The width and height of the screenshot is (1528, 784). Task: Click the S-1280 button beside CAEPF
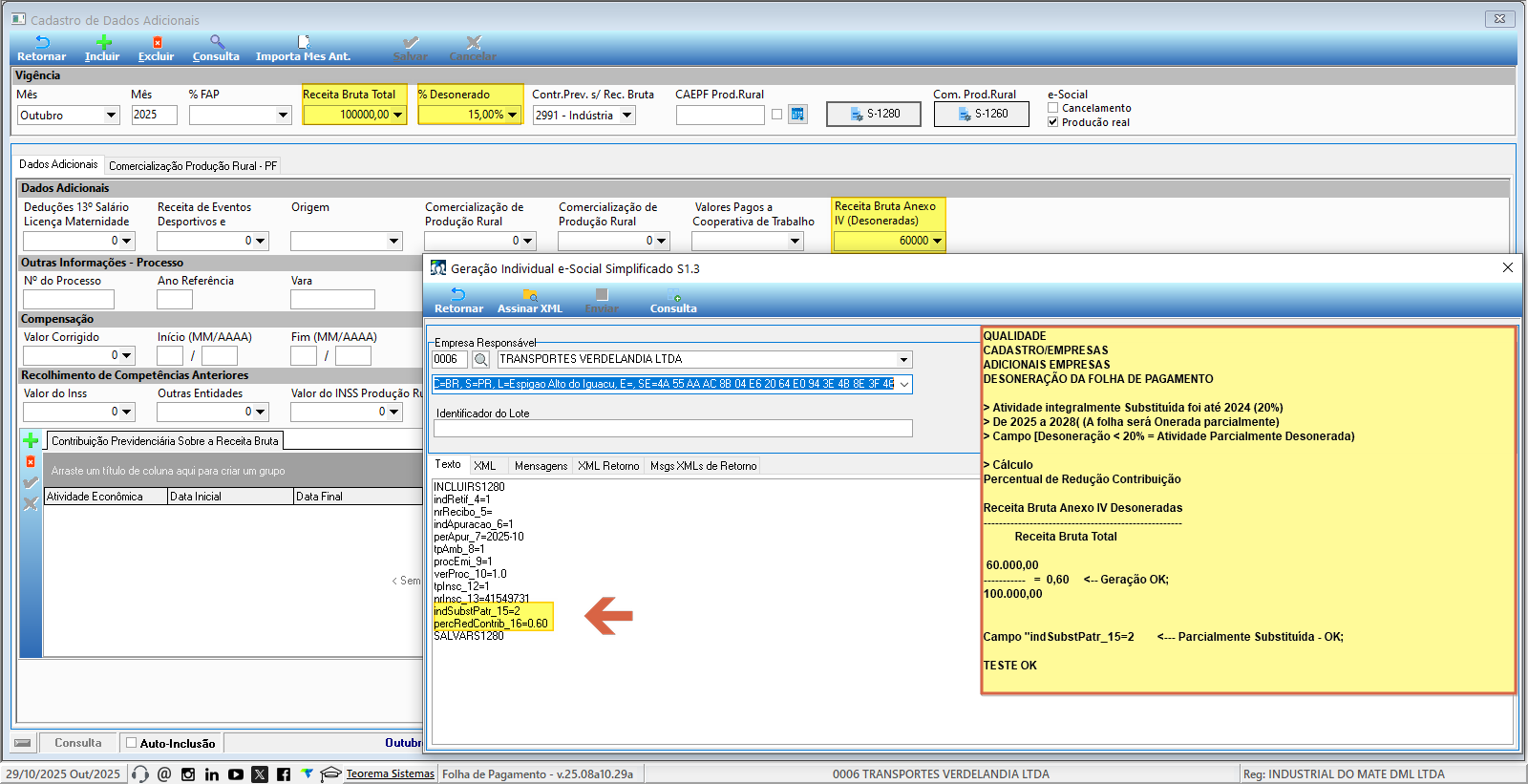pos(874,114)
